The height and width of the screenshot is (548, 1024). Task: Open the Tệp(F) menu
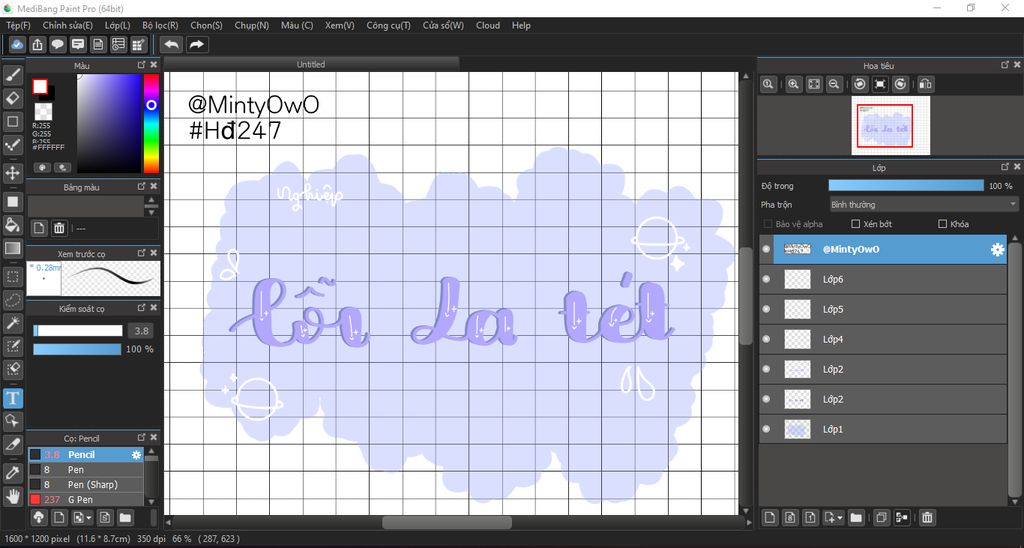(18, 25)
